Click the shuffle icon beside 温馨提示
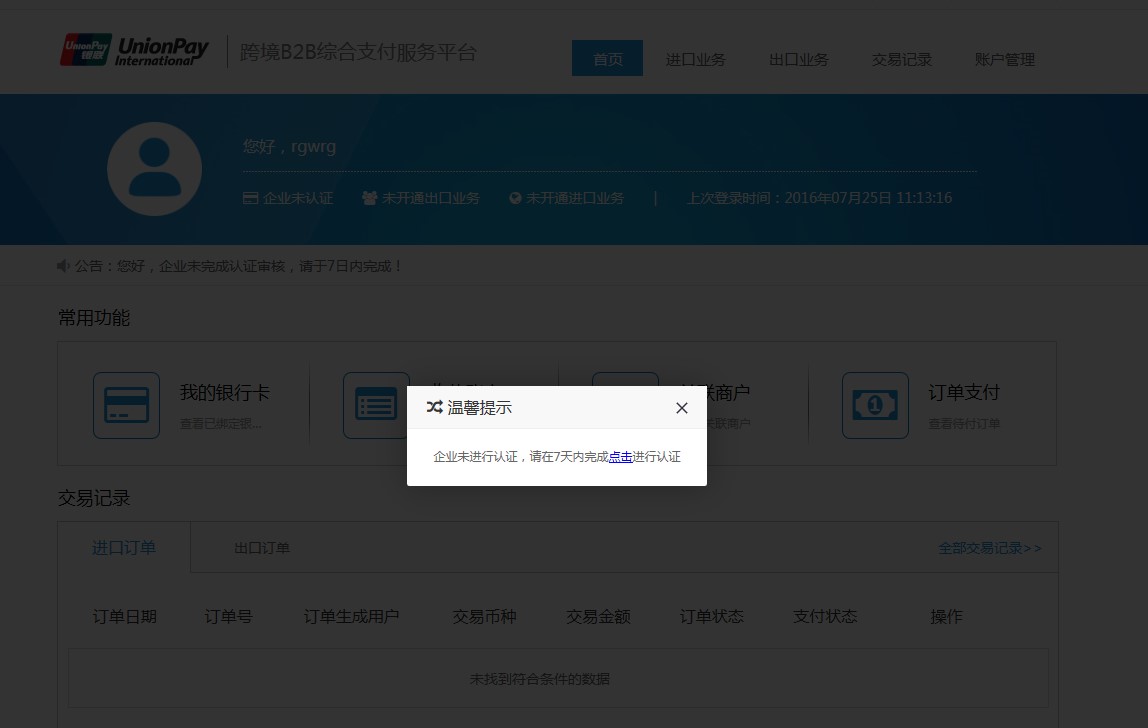Screen dimensions: 1148x728 [434, 407]
